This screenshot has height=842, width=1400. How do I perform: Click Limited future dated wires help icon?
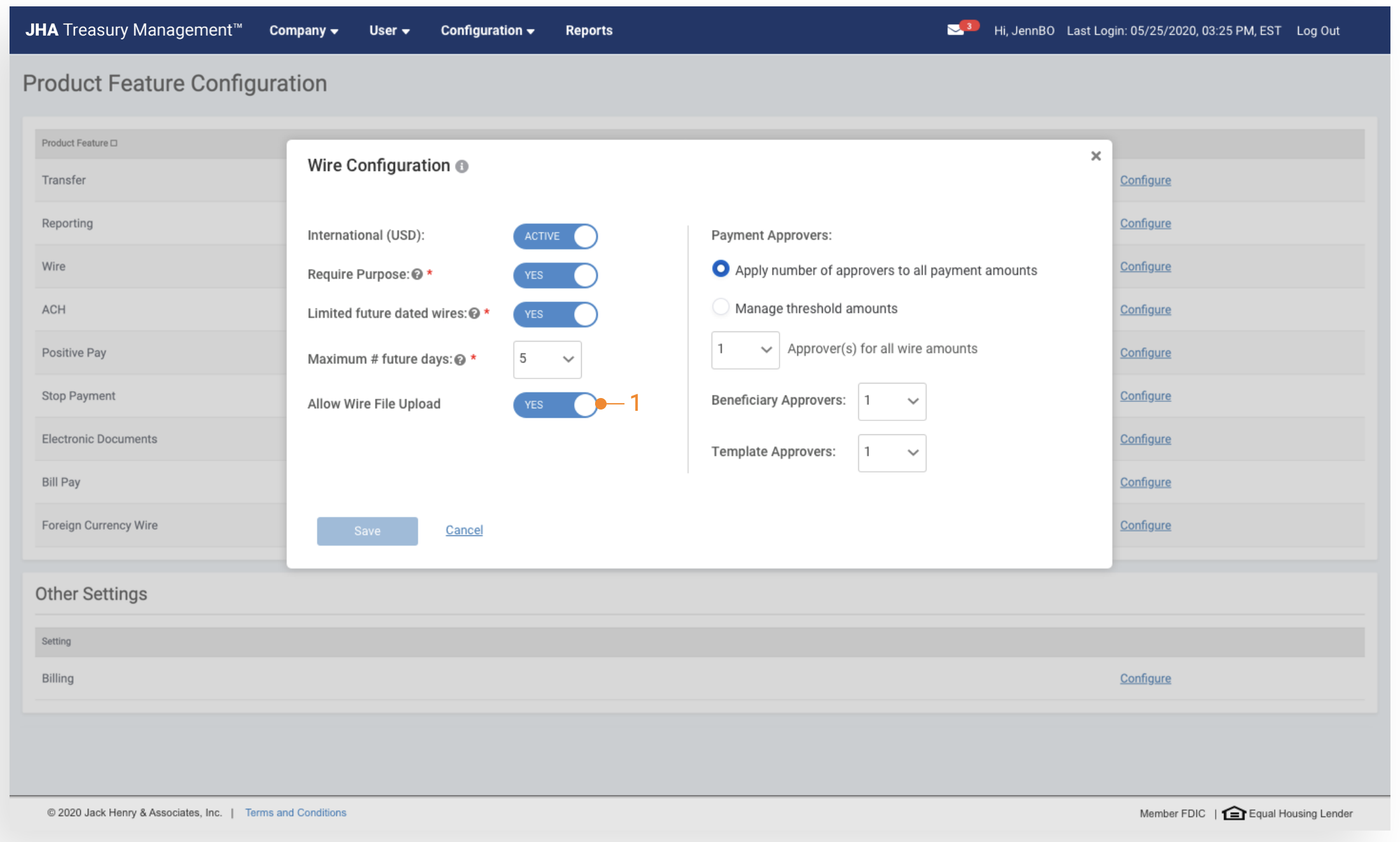point(474,314)
